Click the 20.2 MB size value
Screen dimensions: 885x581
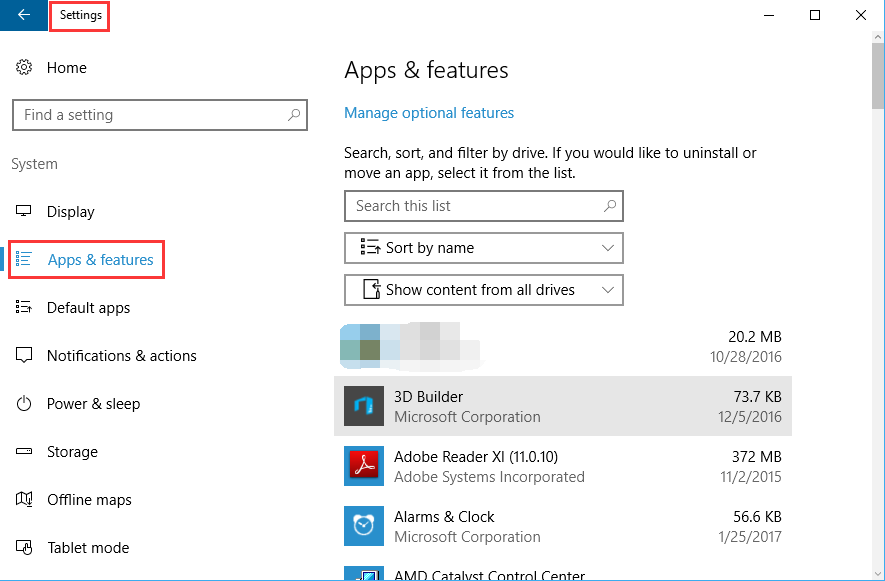tap(755, 337)
